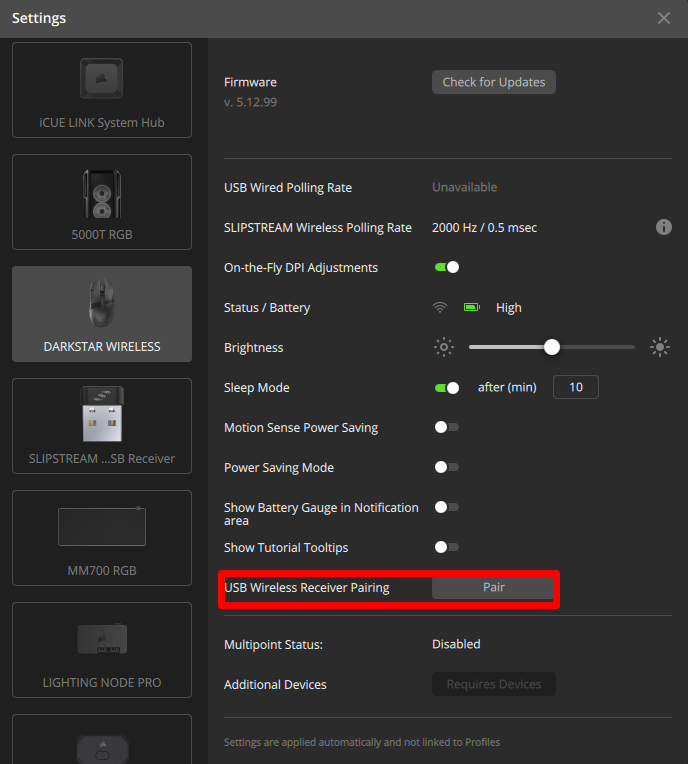Enable Show Tutorial Tooltips switch
This screenshot has width=688, height=764.
click(x=447, y=547)
